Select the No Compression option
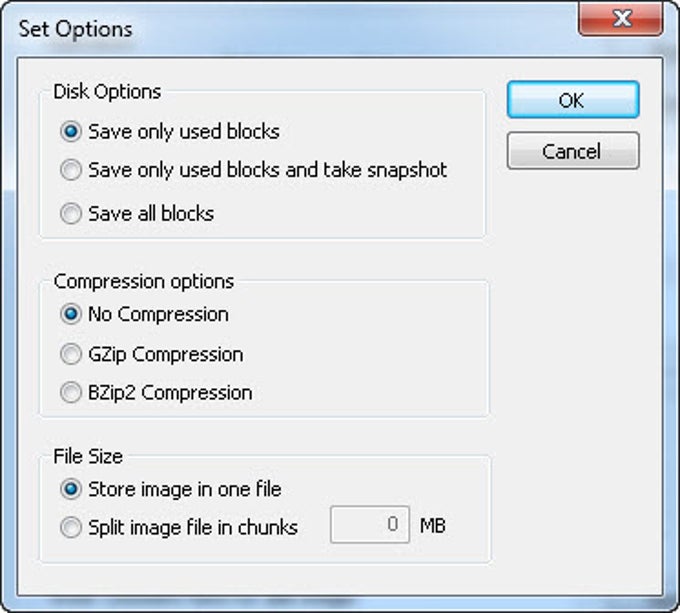The width and height of the screenshot is (680, 613). [71, 314]
